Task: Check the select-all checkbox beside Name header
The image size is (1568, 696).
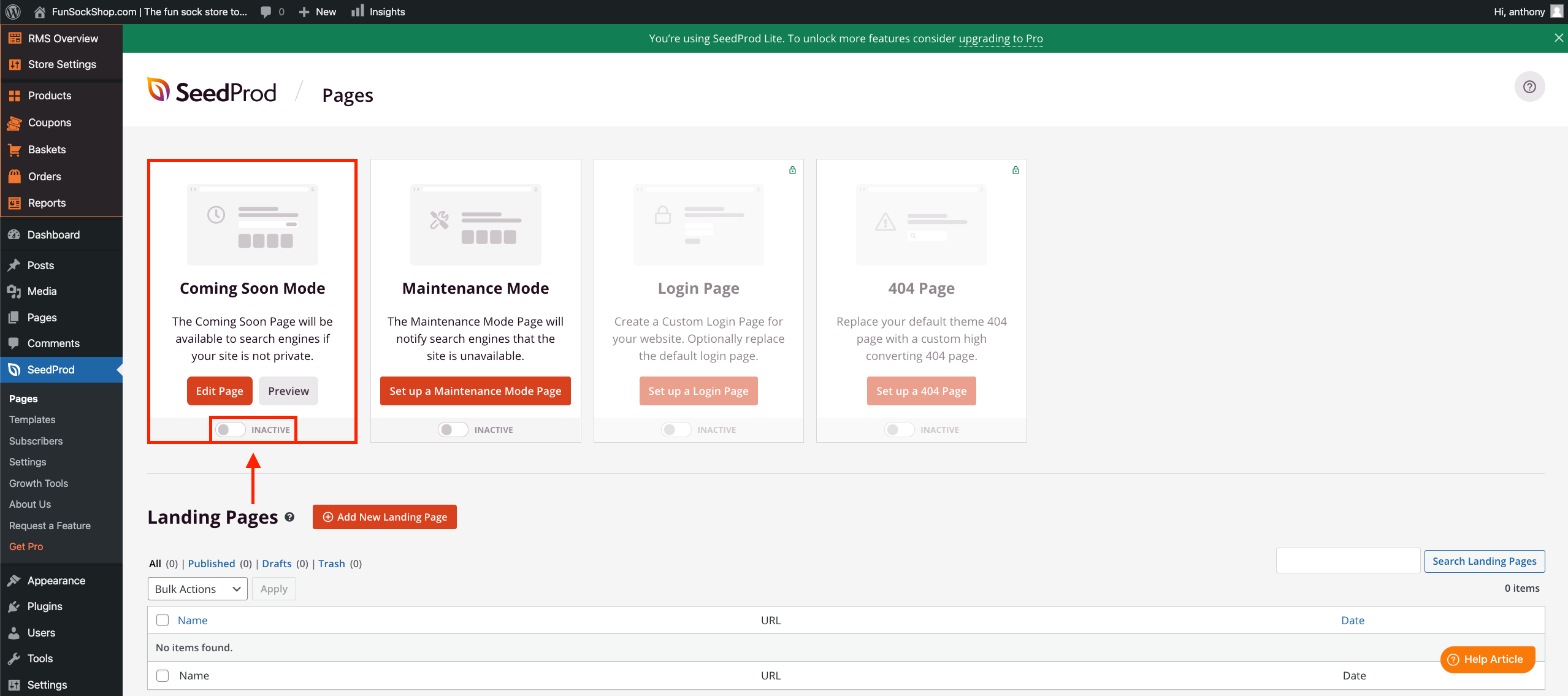Action: tap(163, 620)
